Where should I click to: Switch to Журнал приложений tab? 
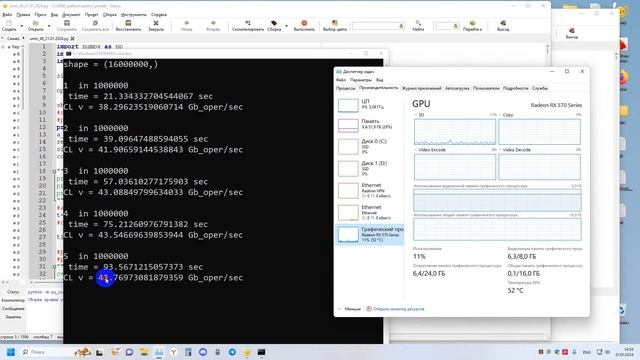tap(421, 88)
